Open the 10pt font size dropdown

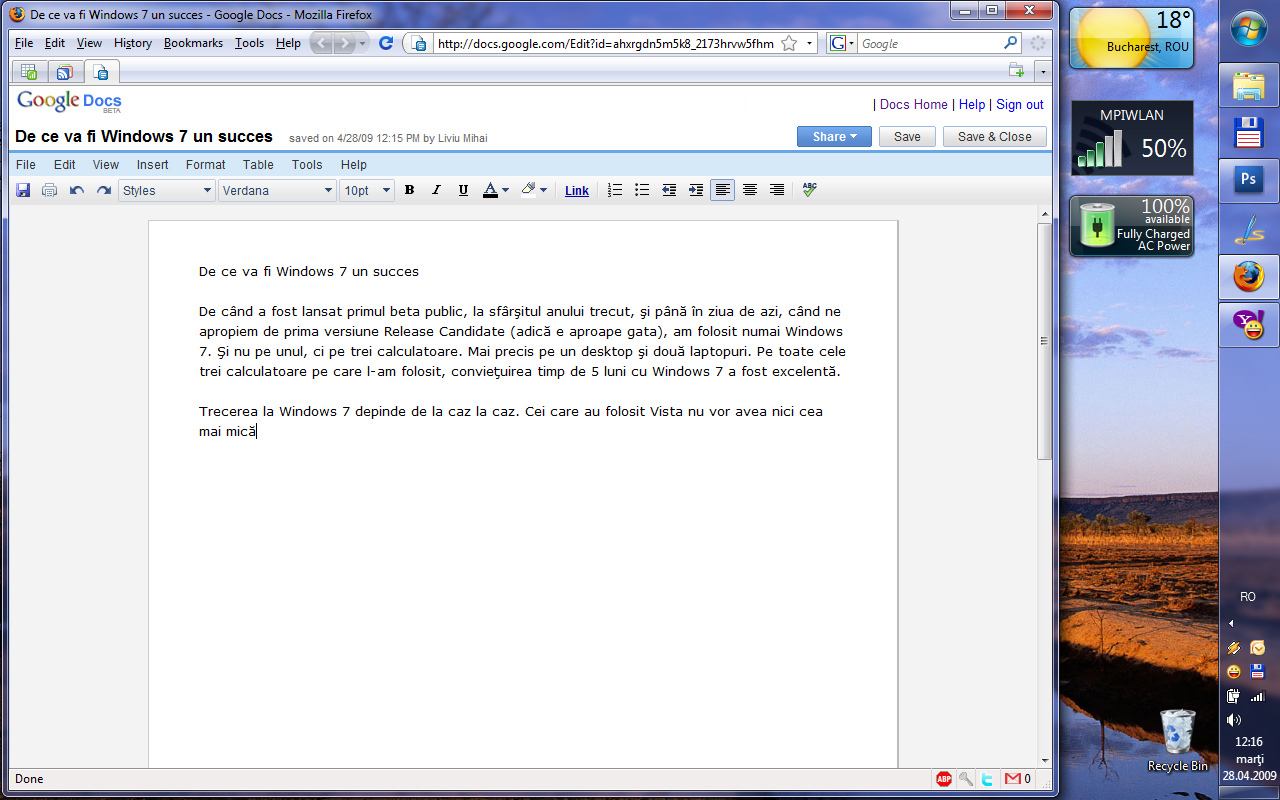coord(367,190)
